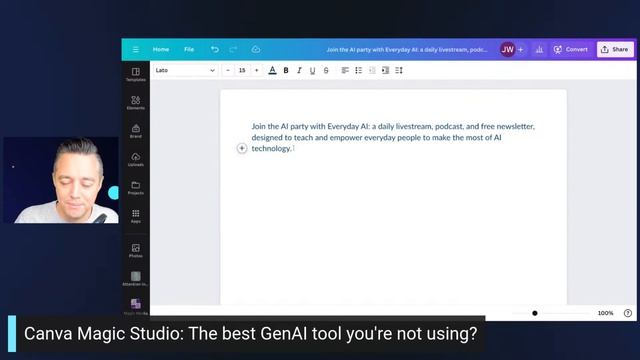This screenshot has width=640, height=360.
Task: Undo the last action
Action: pyautogui.click(x=215, y=49)
